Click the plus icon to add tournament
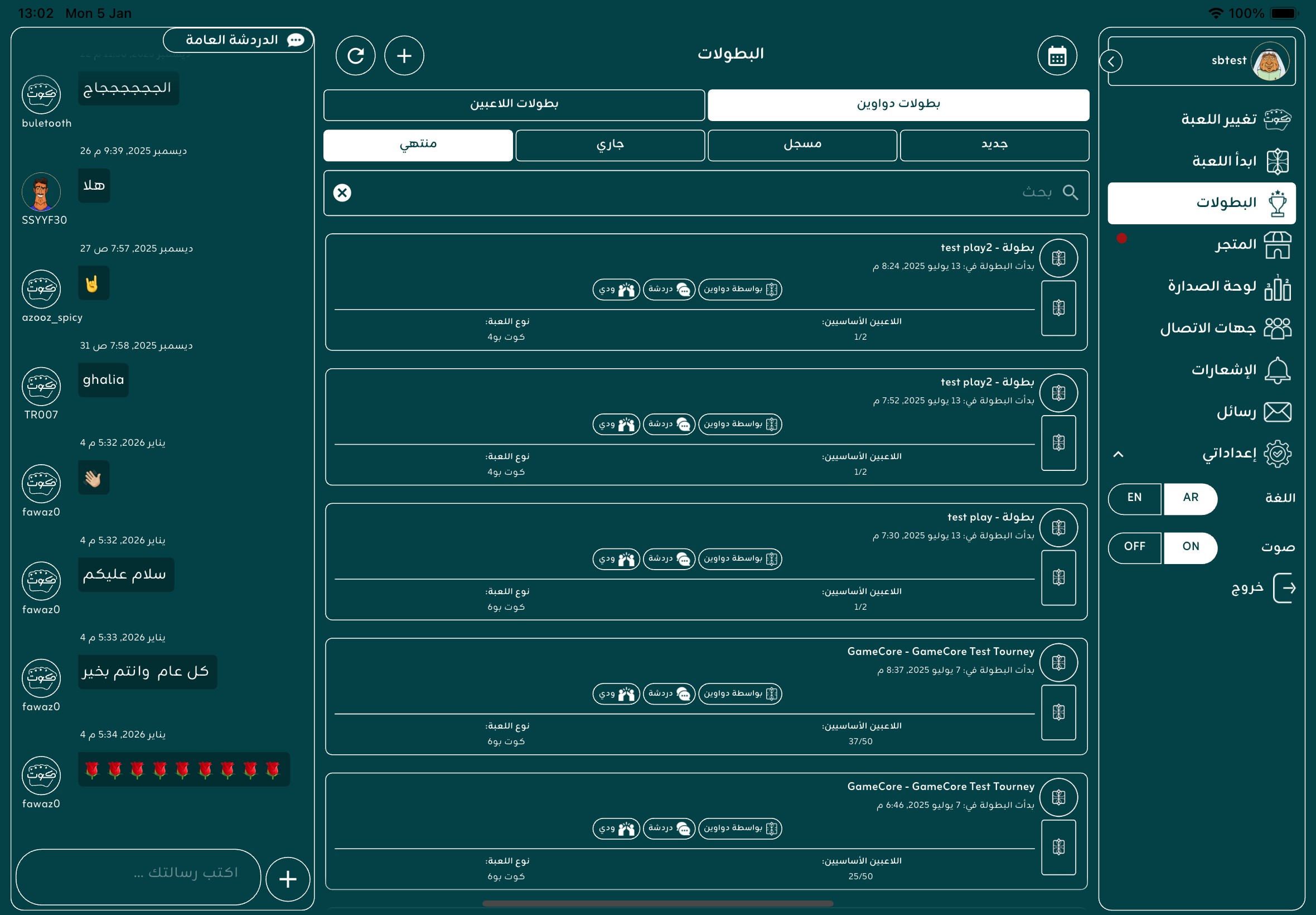The image size is (1316, 915). tap(404, 56)
